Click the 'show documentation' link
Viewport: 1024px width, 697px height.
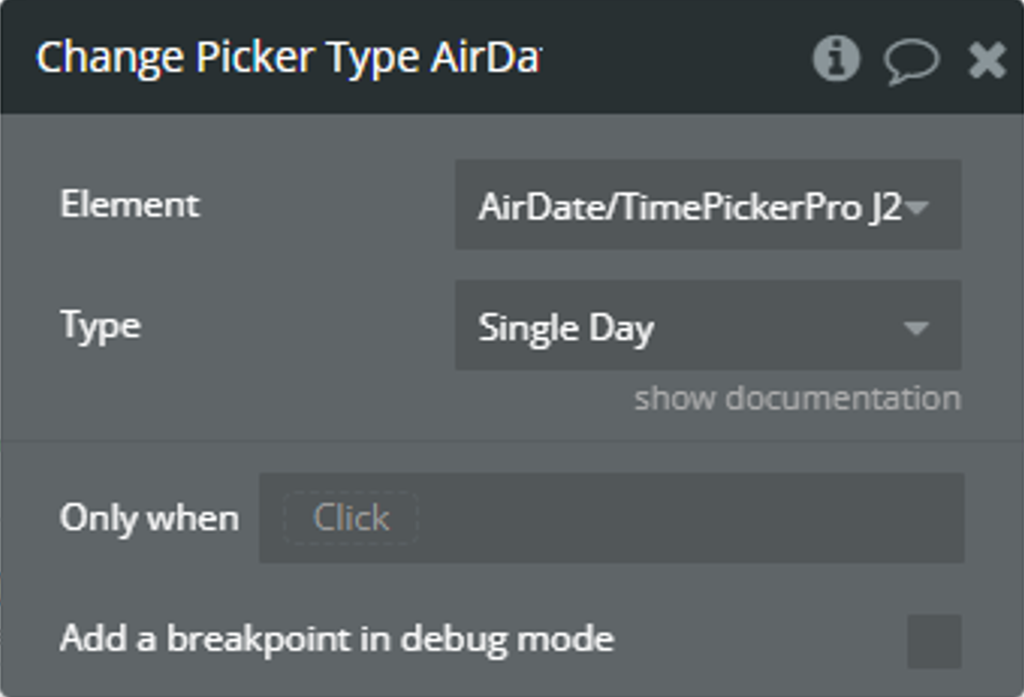(x=797, y=398)
